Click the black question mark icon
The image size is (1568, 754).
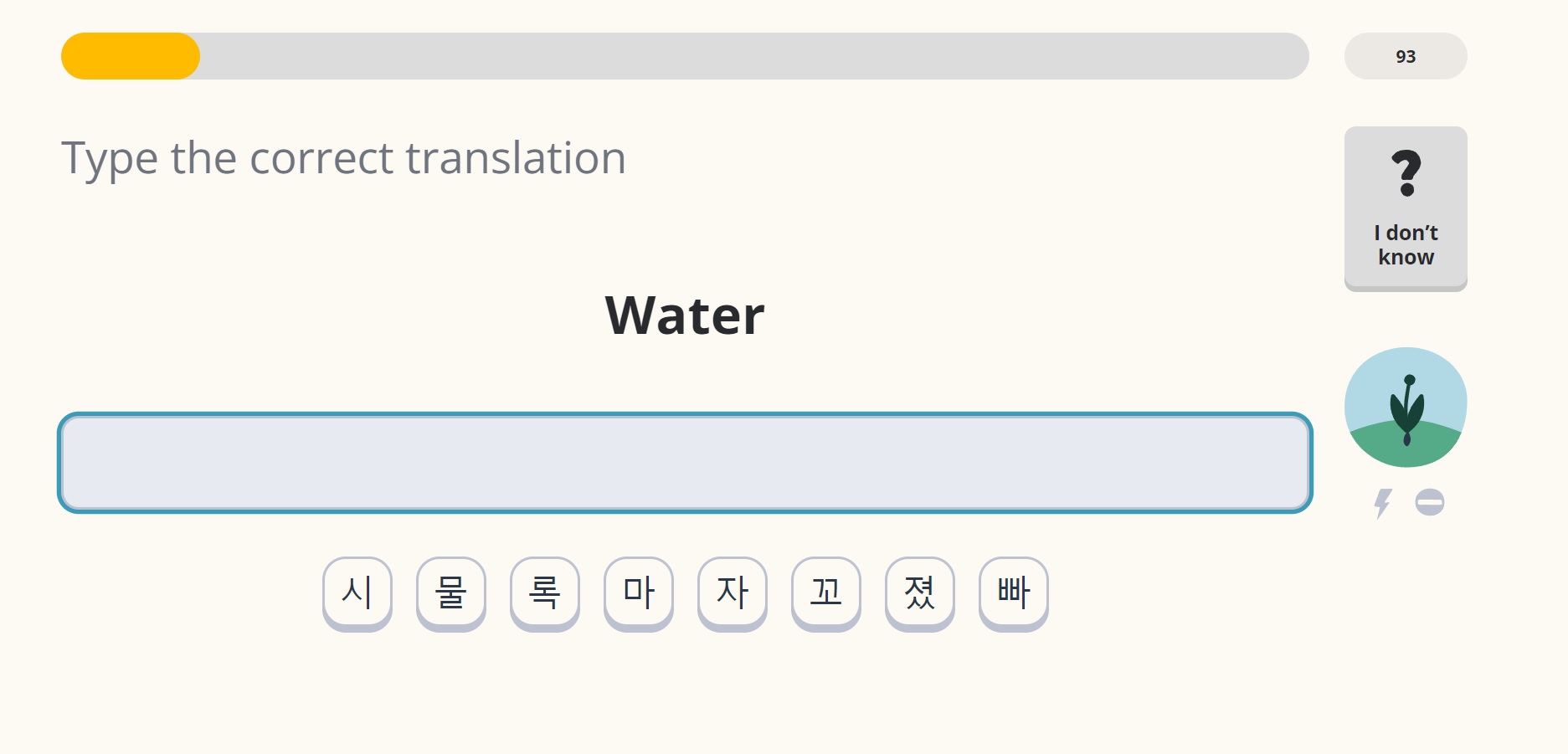(x=1406, y=173)
